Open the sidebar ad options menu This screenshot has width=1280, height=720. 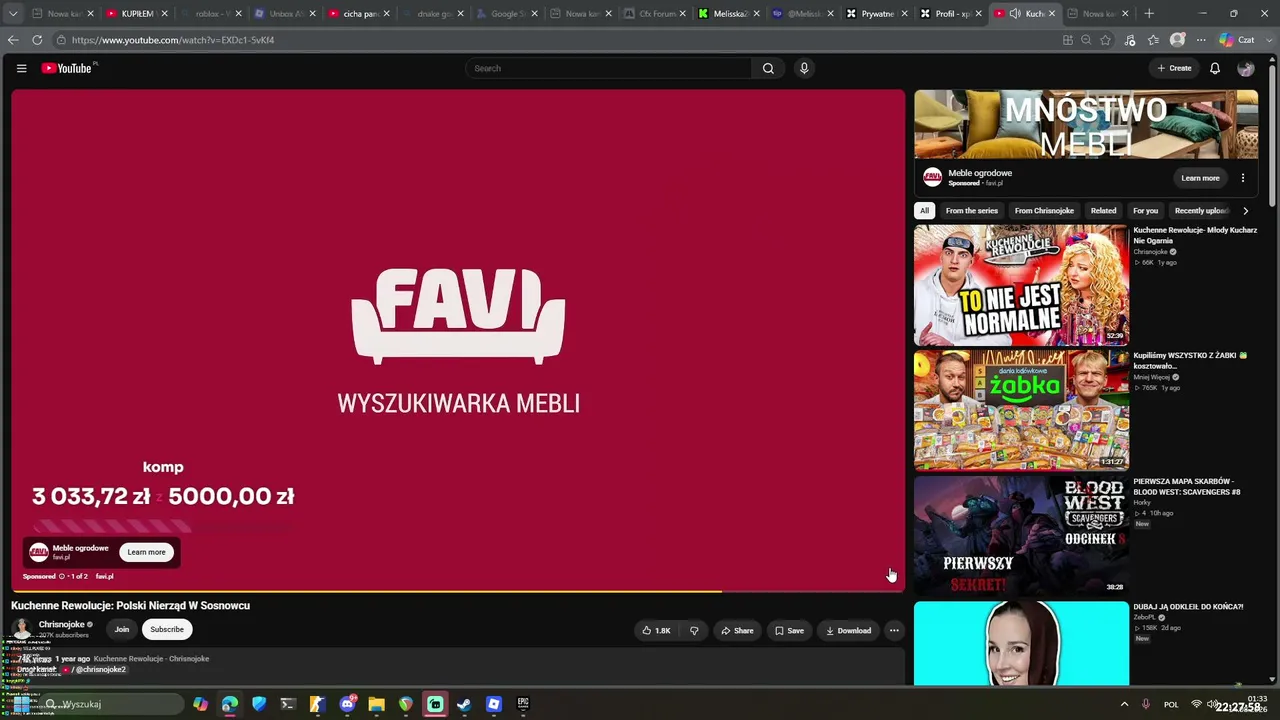pyautogui.click(x=1243, y=178)
